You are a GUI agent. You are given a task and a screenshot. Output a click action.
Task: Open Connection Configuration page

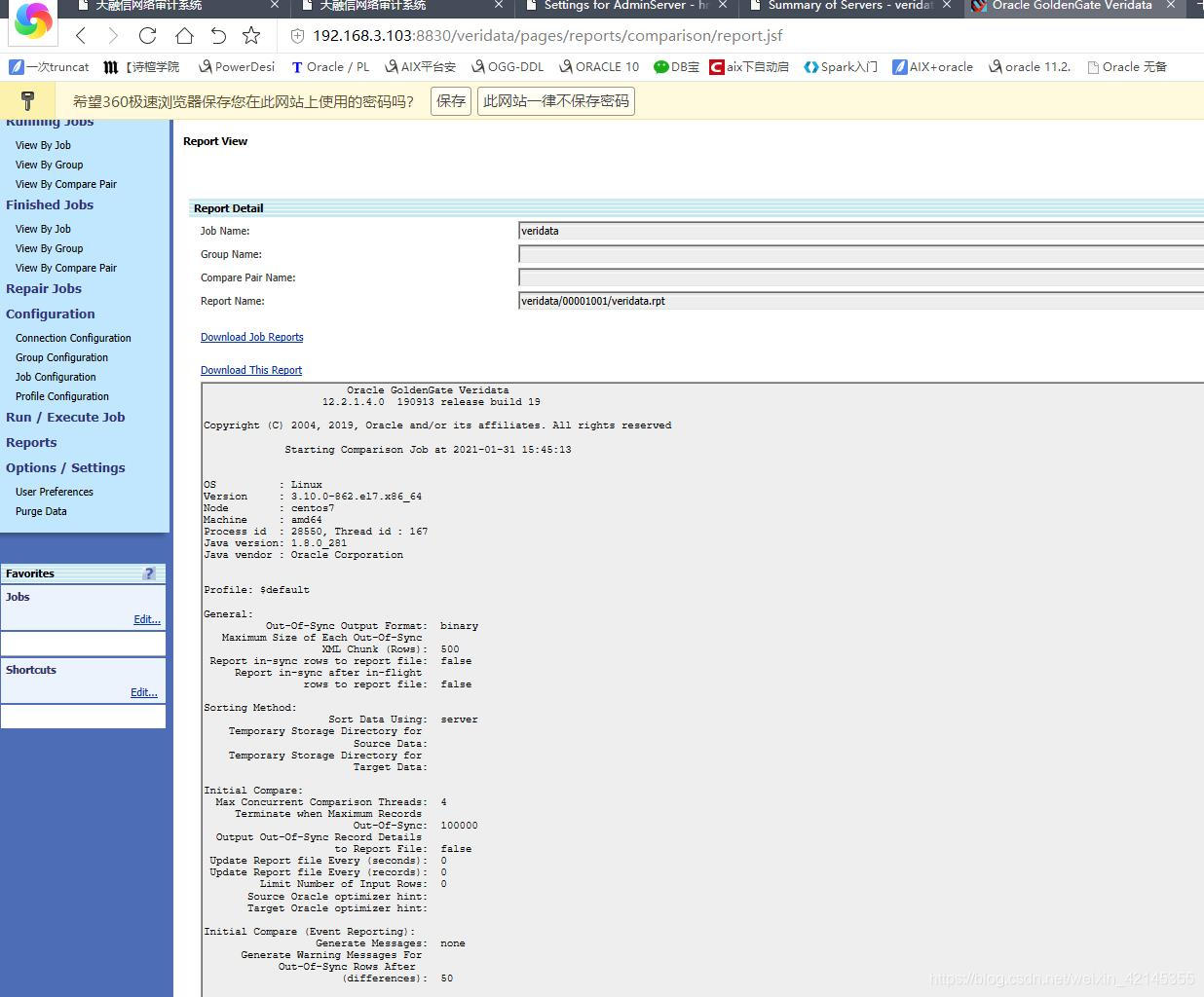click(x=73, y=338)
